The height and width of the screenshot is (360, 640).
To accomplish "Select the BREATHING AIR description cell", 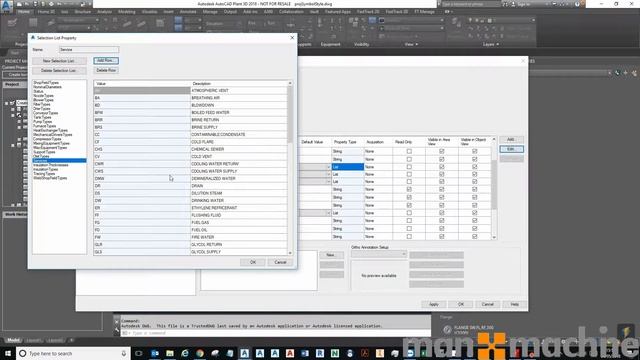I will coord(239,98).
